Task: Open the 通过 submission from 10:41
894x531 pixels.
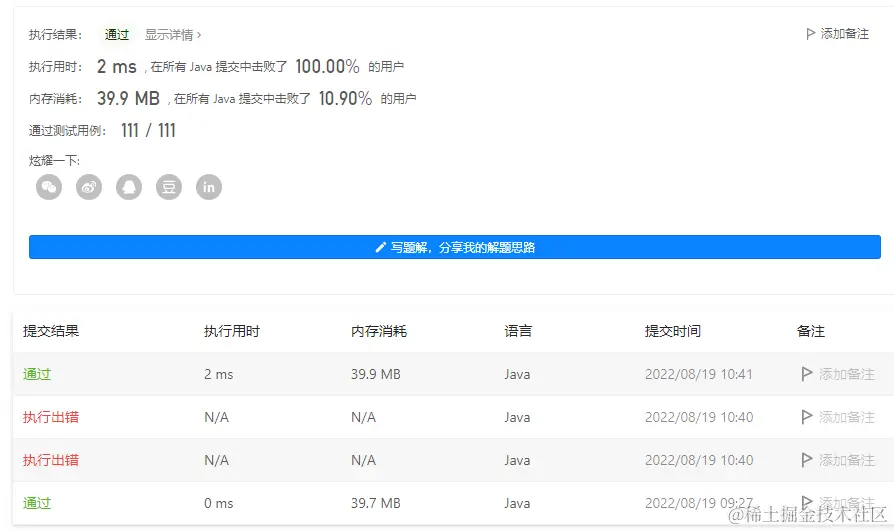Action: 37,374
